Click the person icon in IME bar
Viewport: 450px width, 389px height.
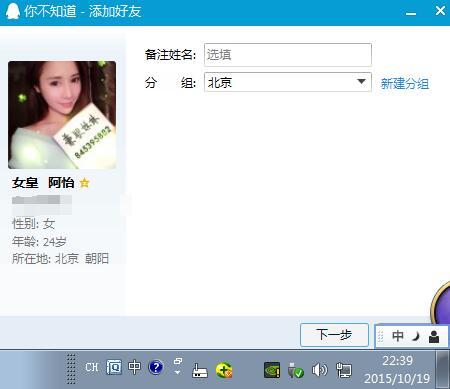click(434, 337)
